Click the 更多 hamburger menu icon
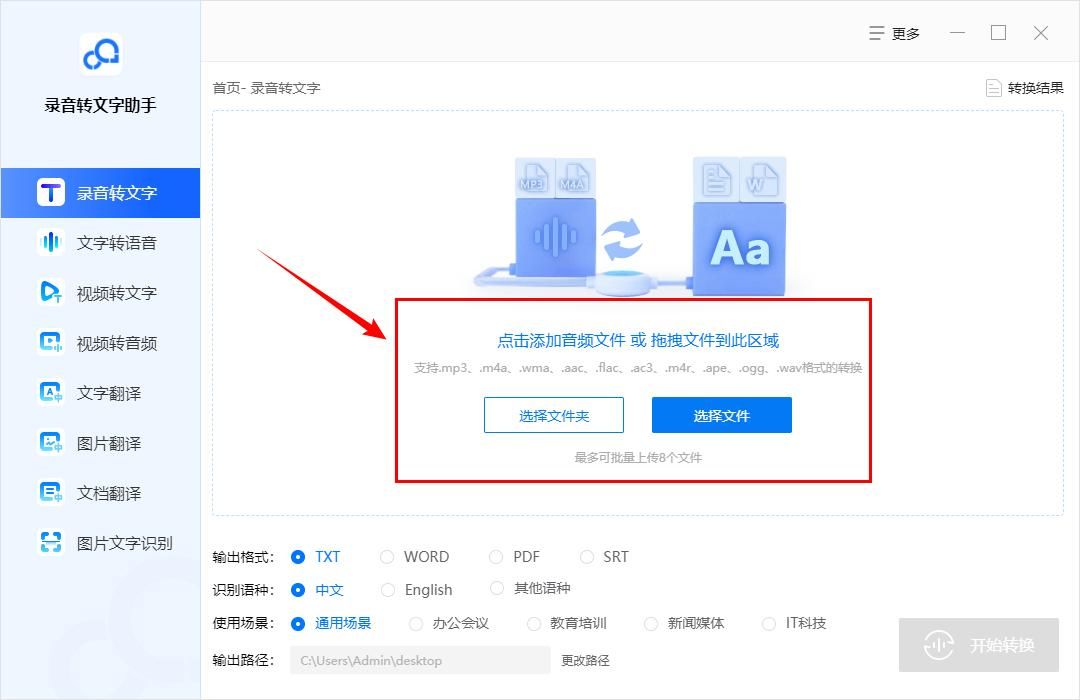Image resolution: width=1080 pixels, height=700 pixels. click(x=876, y=33)
